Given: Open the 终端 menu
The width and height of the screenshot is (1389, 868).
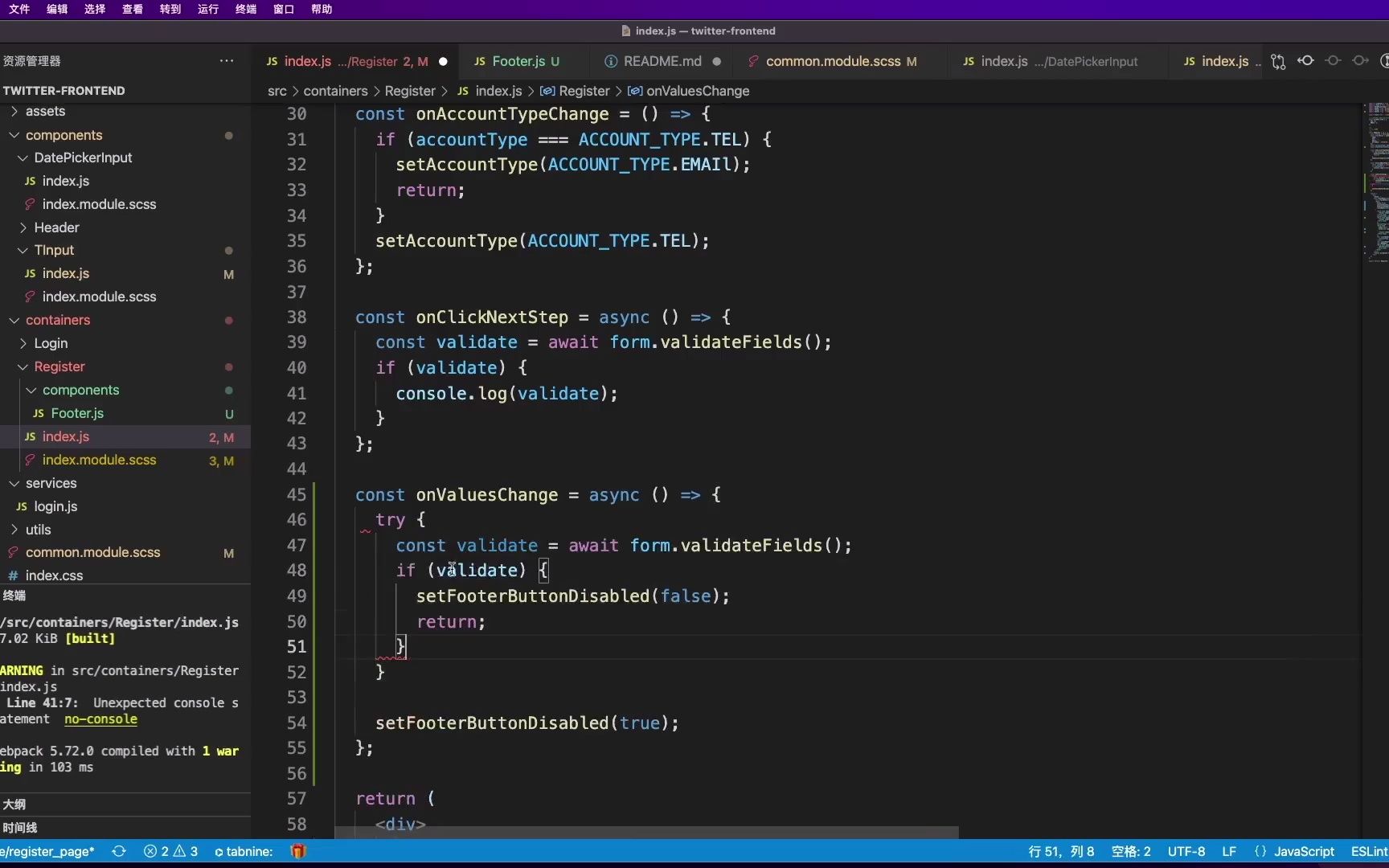Looking at the screenshot, I should 246,9.
